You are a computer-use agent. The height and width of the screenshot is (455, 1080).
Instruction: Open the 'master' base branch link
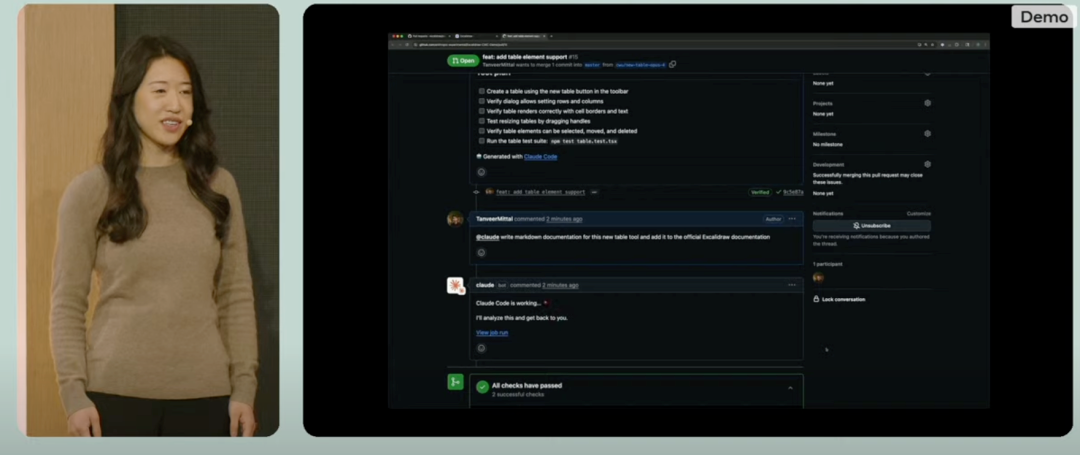tap(592, 65)
